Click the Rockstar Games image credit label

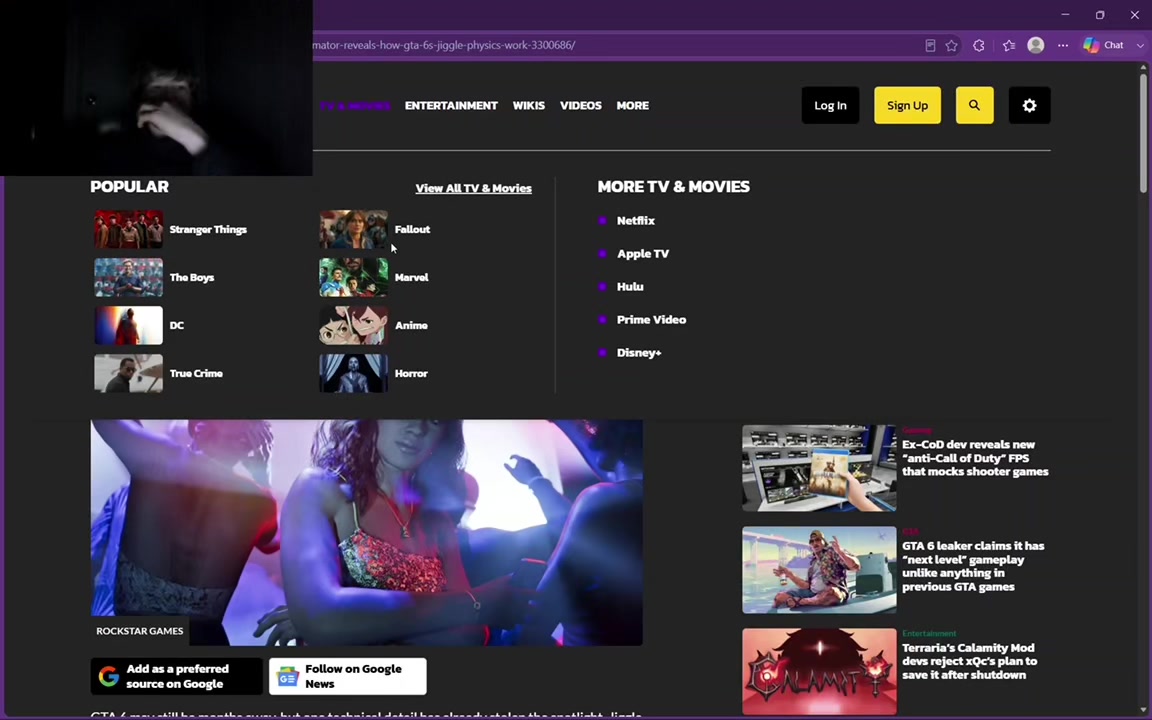[140, 630]
